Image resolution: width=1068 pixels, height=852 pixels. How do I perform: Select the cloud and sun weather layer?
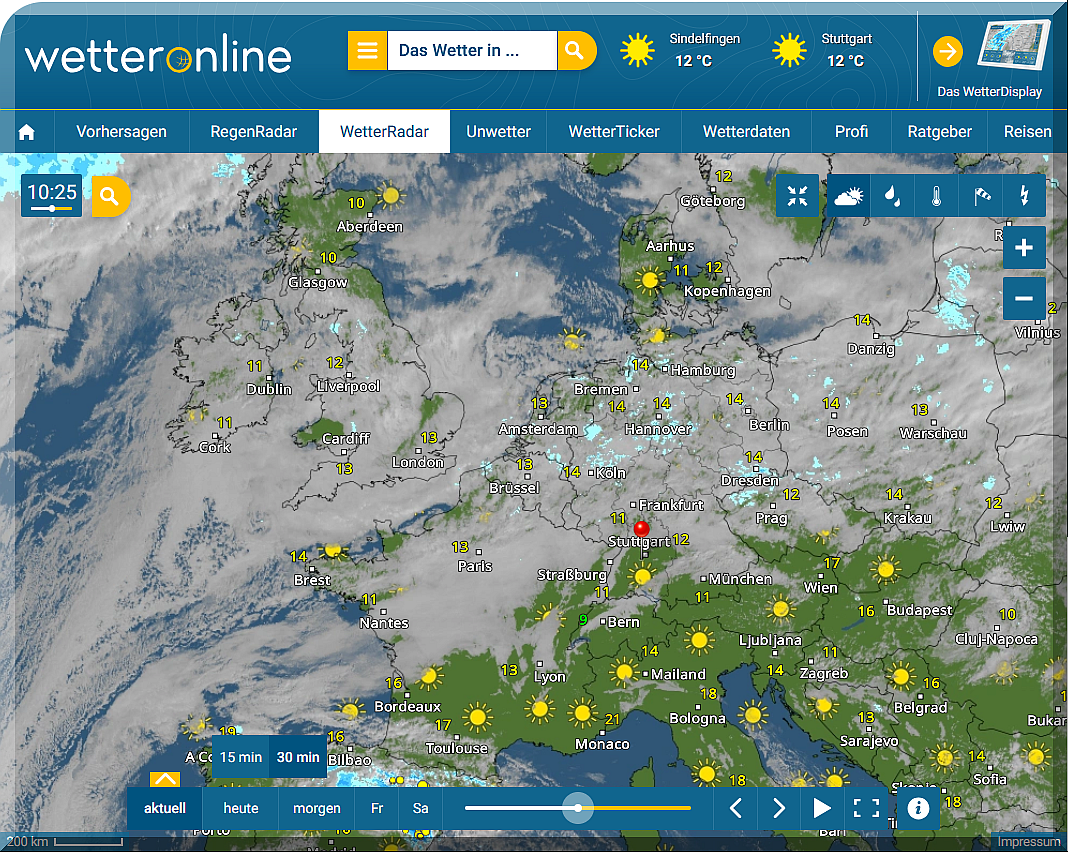pyautogui.click(x=849, y=196)
